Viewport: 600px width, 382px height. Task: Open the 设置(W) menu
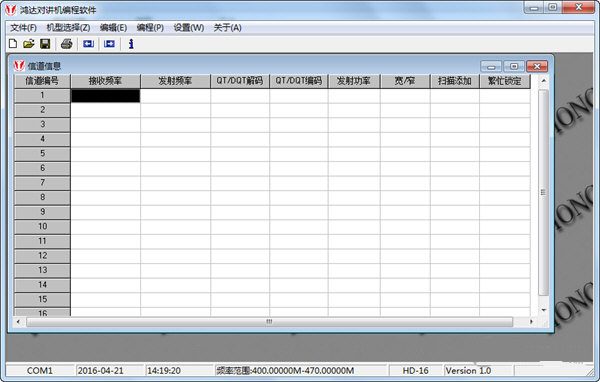pyautogui.click(x=189, y=28)
